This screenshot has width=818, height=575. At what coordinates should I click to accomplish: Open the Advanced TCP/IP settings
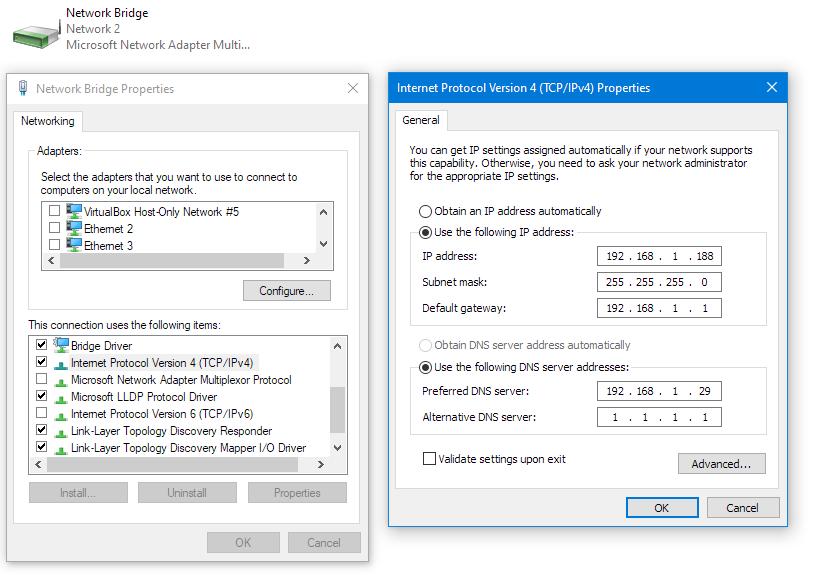[x=721, y=463]
